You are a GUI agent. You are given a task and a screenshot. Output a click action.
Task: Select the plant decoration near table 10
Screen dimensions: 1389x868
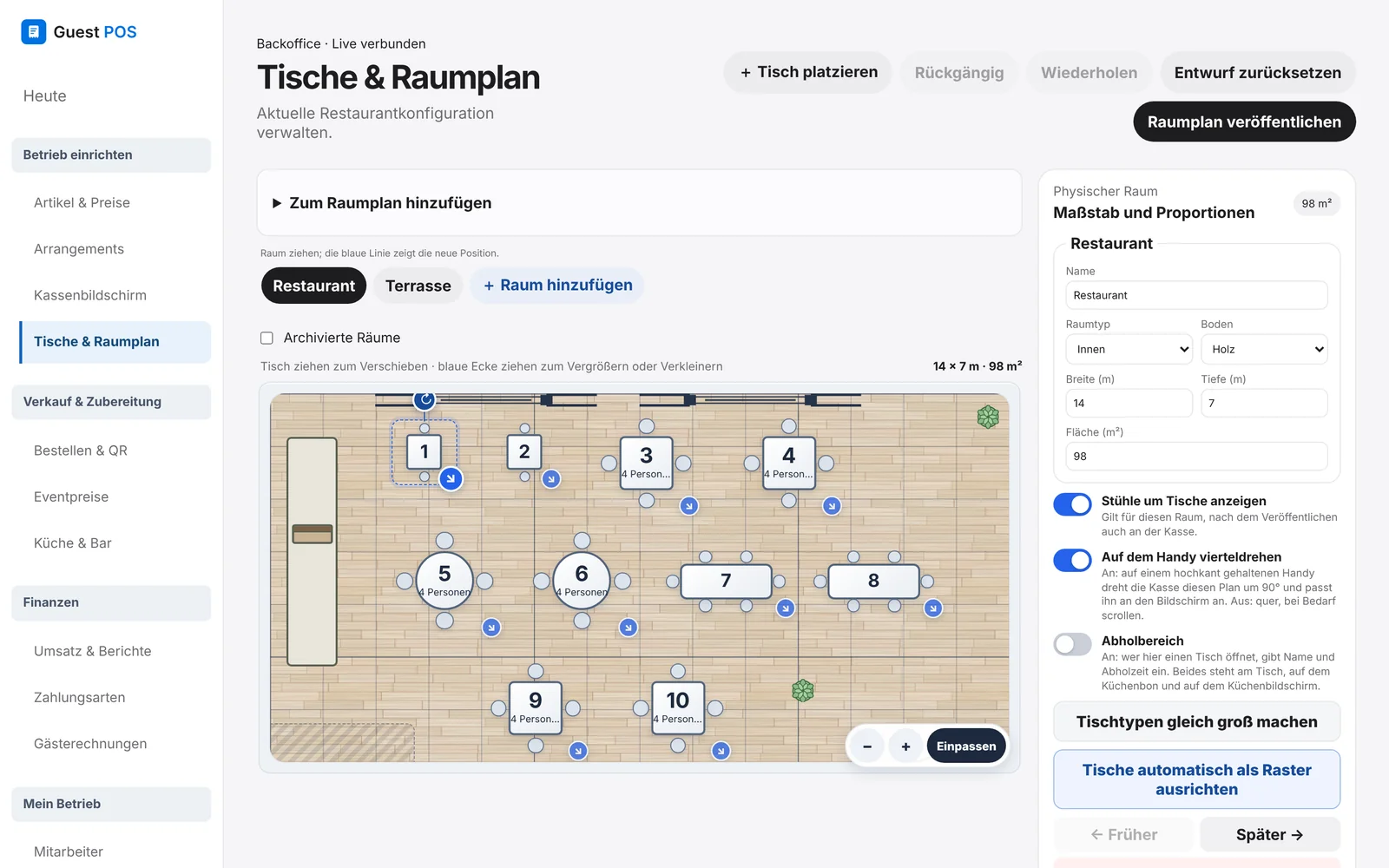point(803,691)
